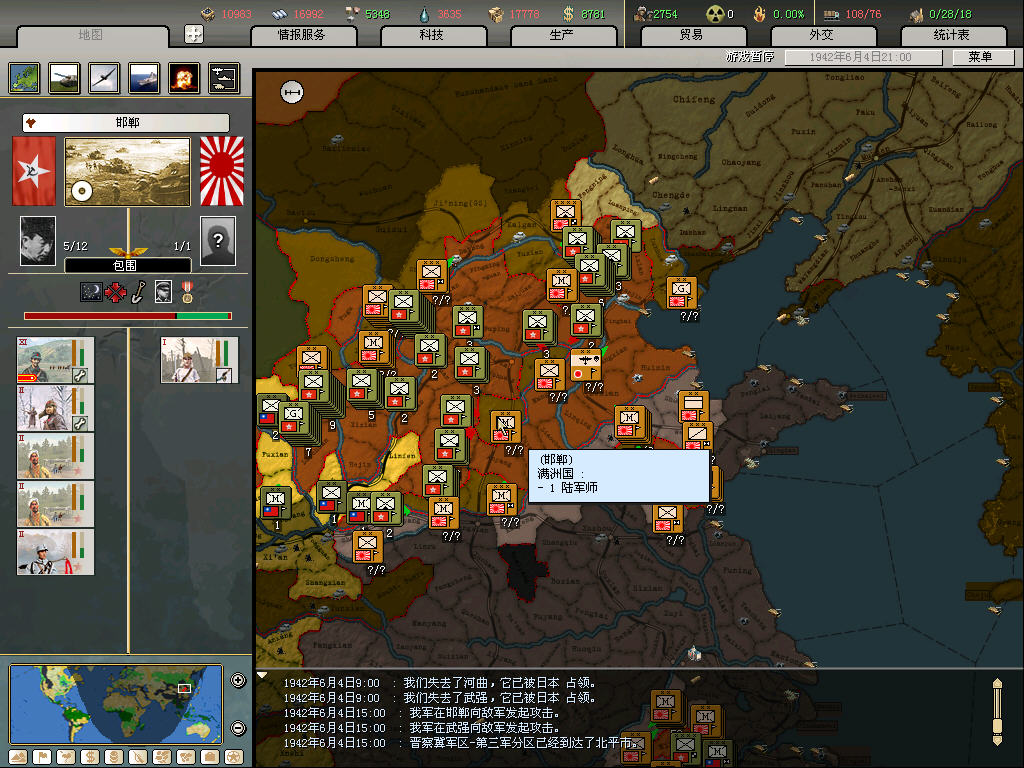Image resolution: width=1024 pixels, height=768 pixels.
Task: Open the 外交 diplomacy tab
Action: tap(822, 35)
